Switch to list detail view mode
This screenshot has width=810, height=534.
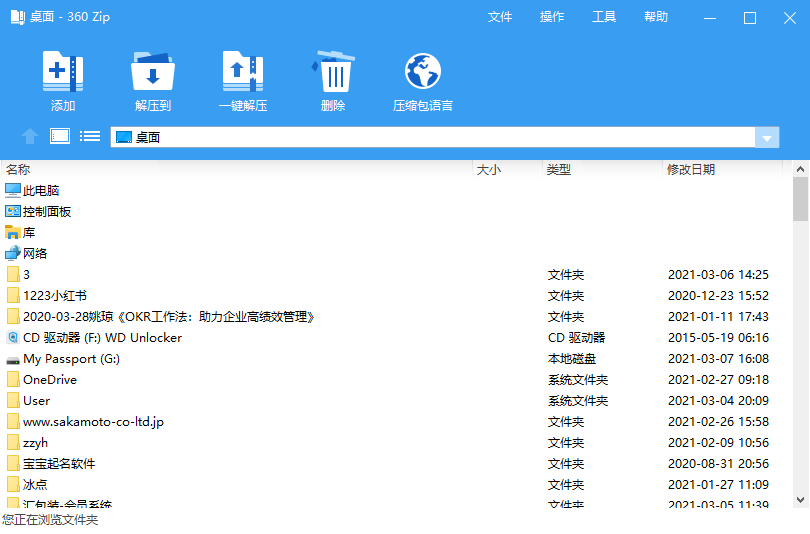pyautogui.click(x=90, y=136)
